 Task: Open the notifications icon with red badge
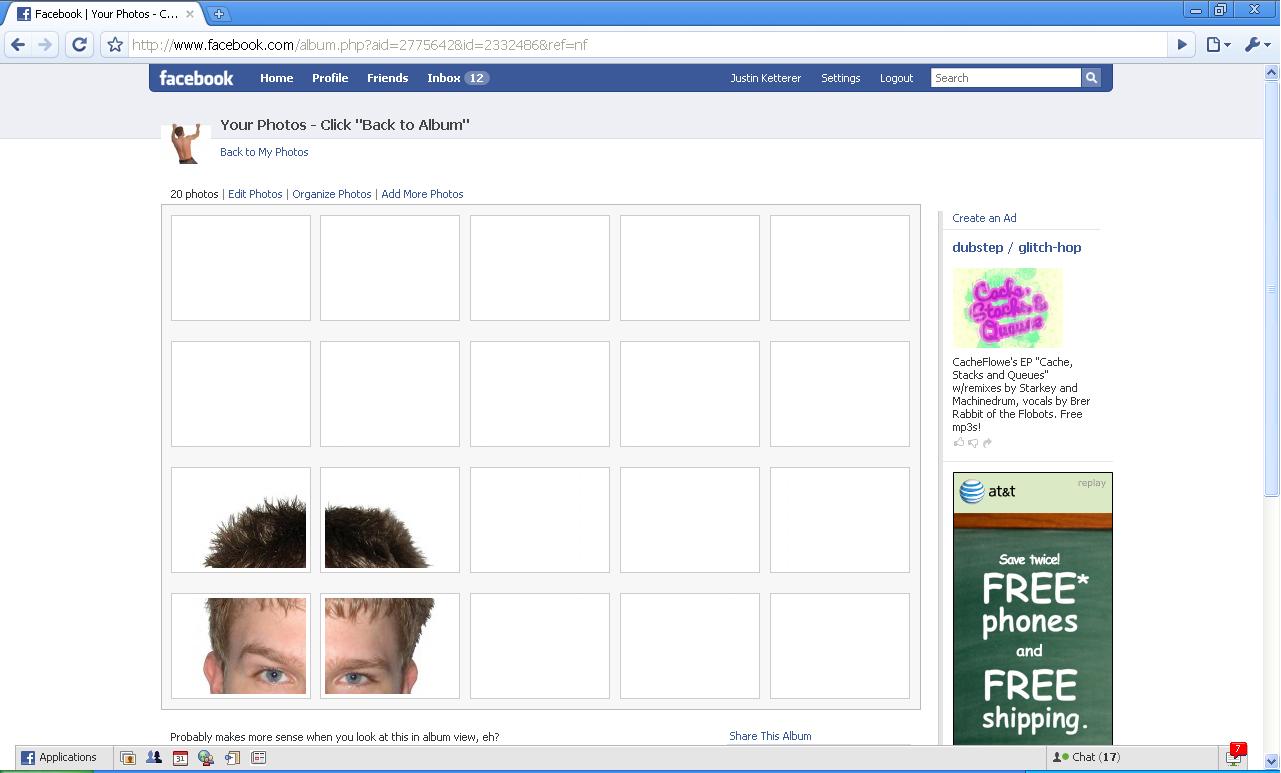click(x=1234, y=757)
